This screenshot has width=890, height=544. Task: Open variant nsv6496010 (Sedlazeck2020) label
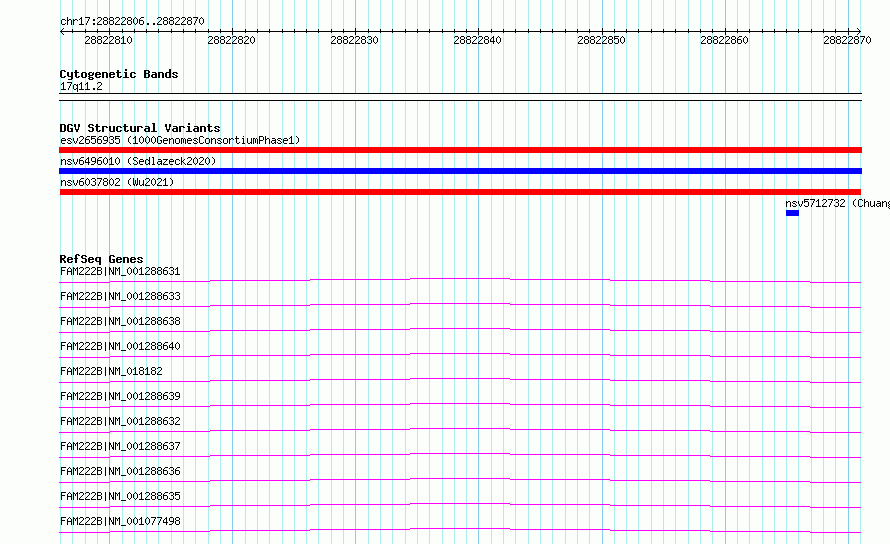coord(138,161)
